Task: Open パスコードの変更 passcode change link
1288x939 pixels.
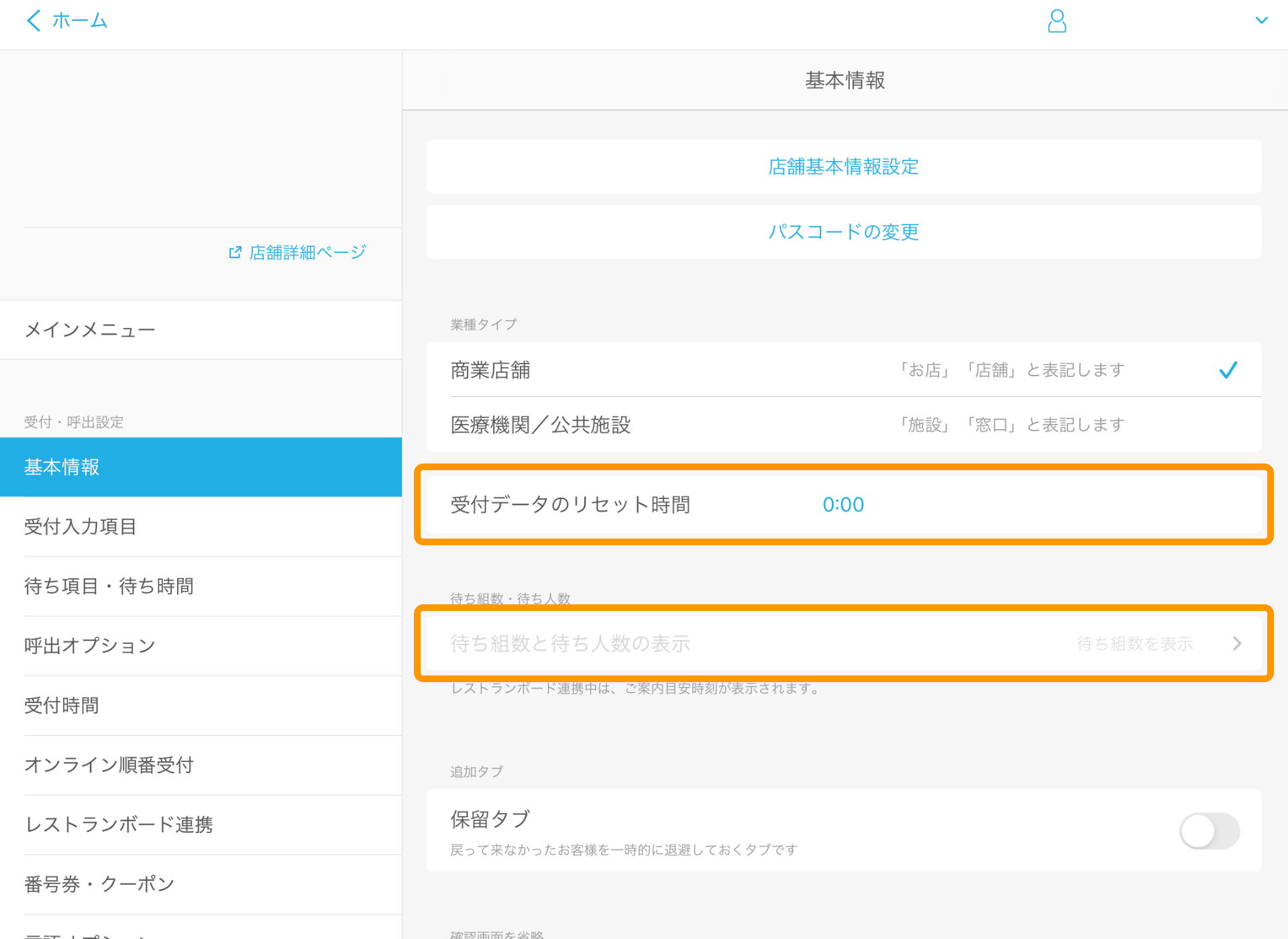Action: (845, 232)
